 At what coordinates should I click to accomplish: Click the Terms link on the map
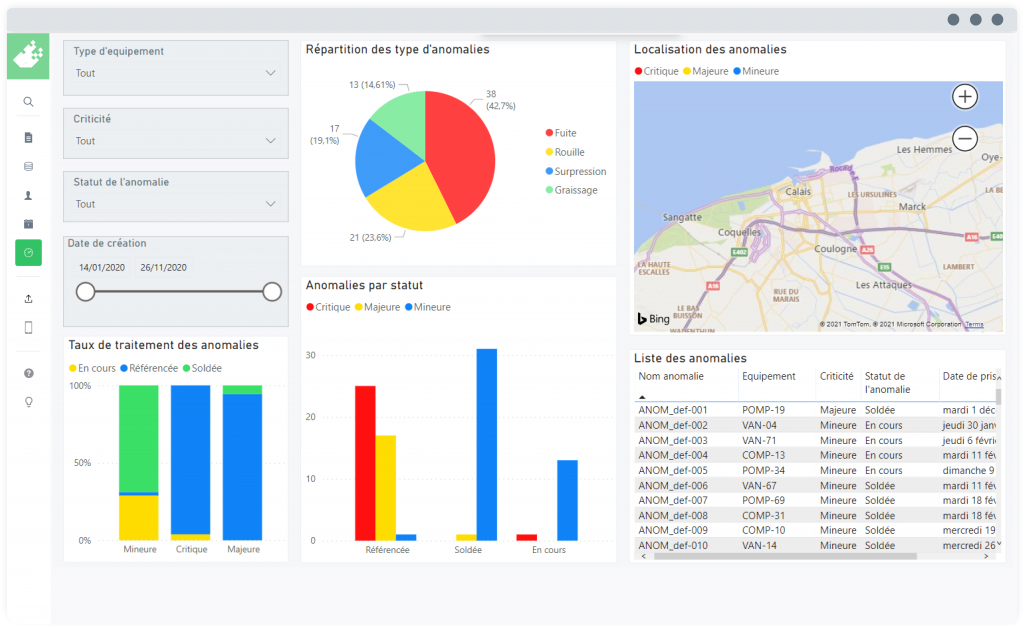pyautogui.click(x=974, y=324)
